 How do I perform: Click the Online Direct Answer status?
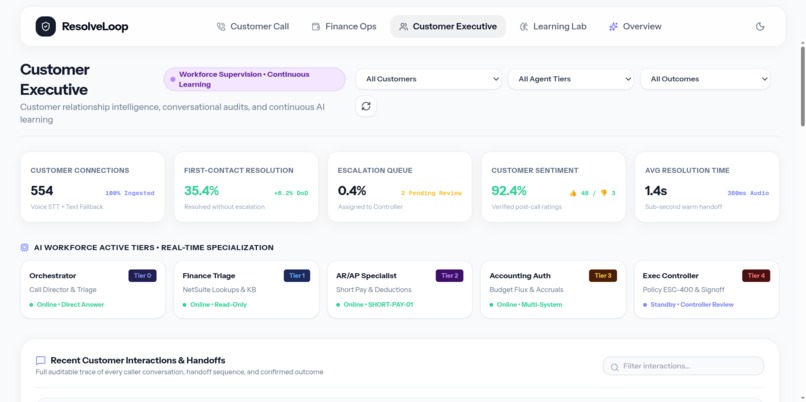coord(67,304)
